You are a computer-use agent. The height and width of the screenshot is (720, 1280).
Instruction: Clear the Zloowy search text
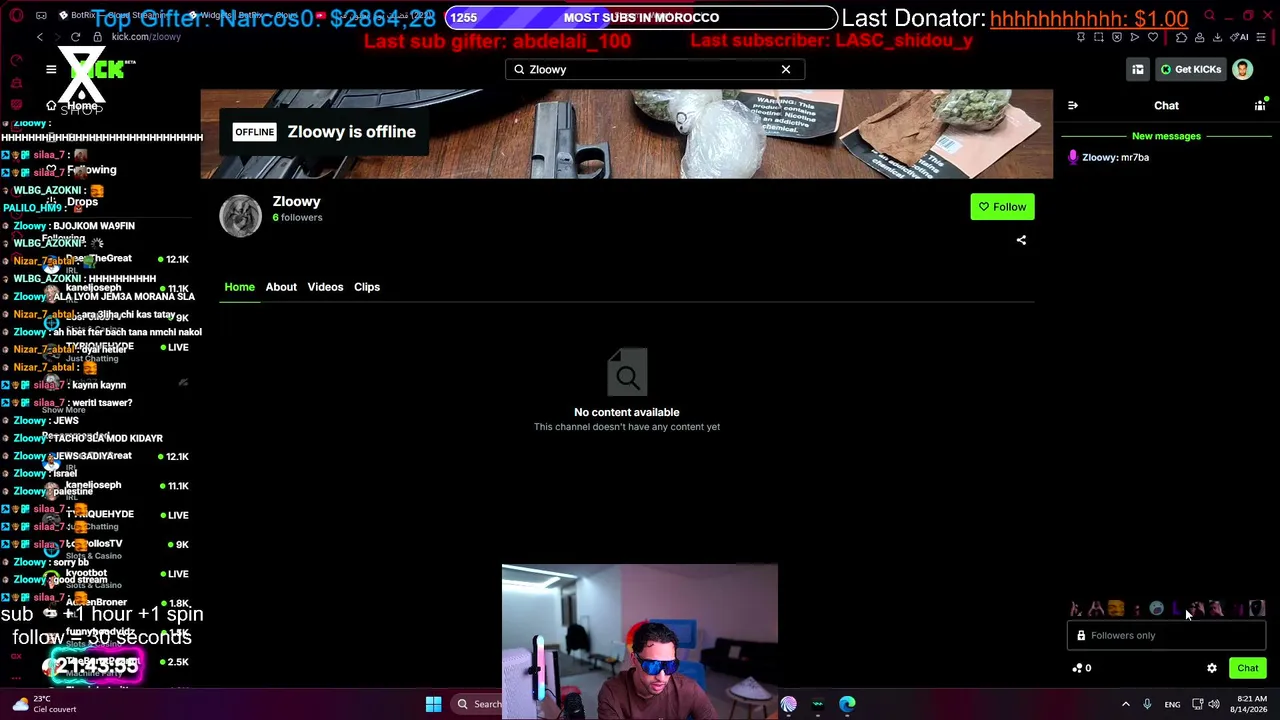coord(786,69)
